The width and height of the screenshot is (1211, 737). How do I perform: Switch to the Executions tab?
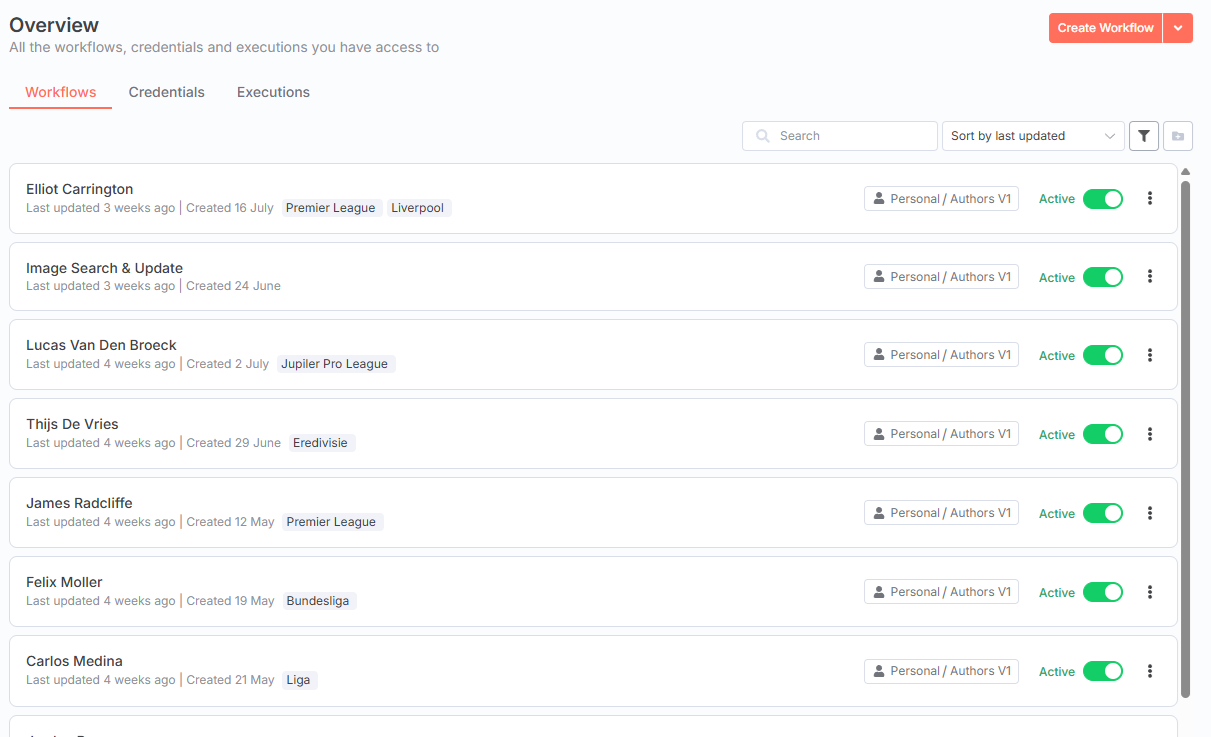pos(273,92)
